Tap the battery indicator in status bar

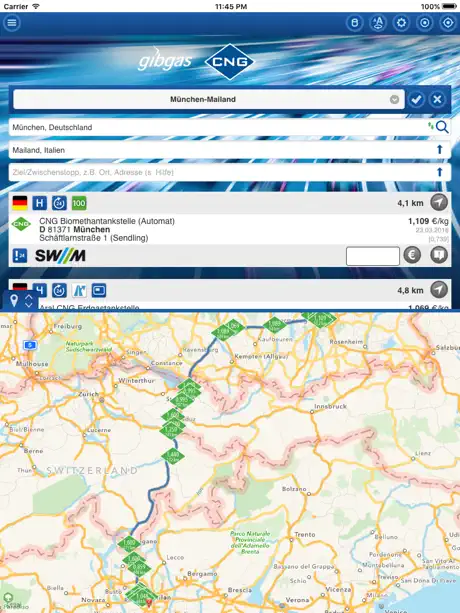tap(449, 6)
